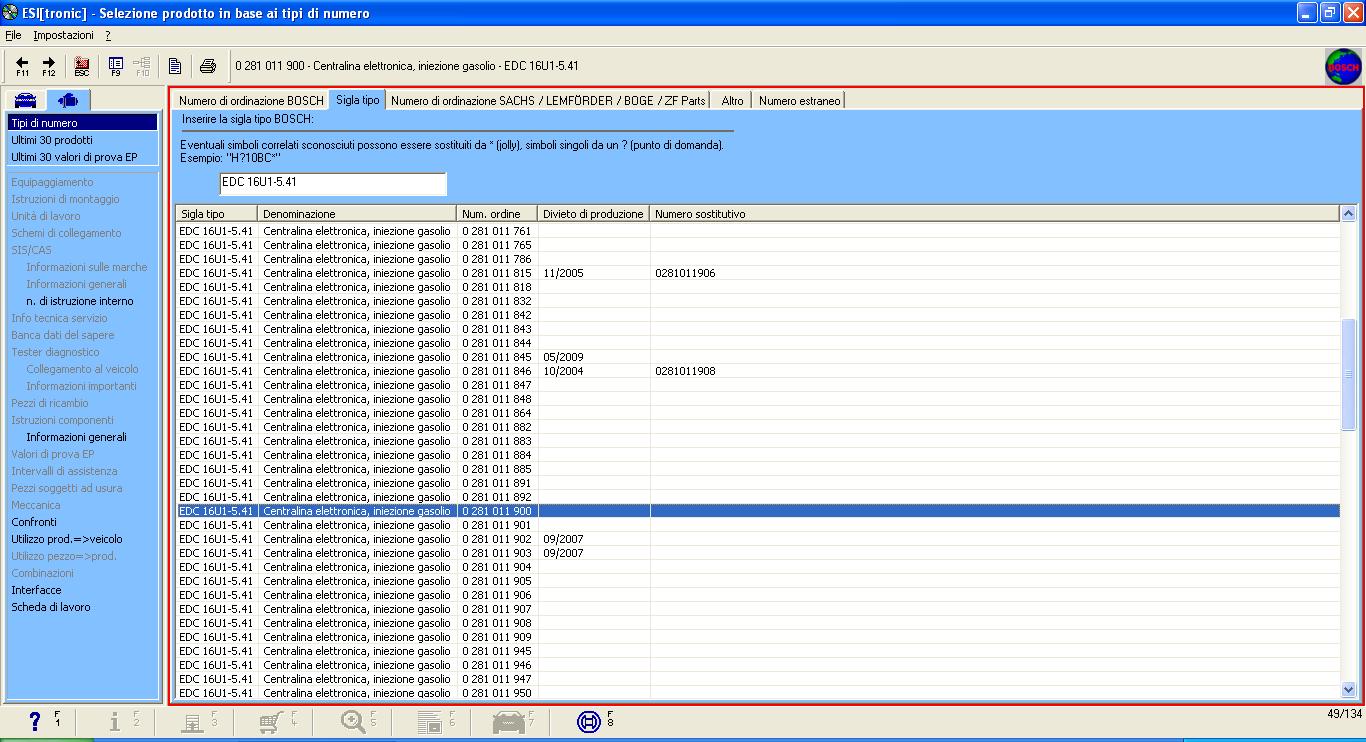Image resolution: width=1366 pixels, height=742 pixels.
Task: Open Scheda di lavoro
Action: 50,607
